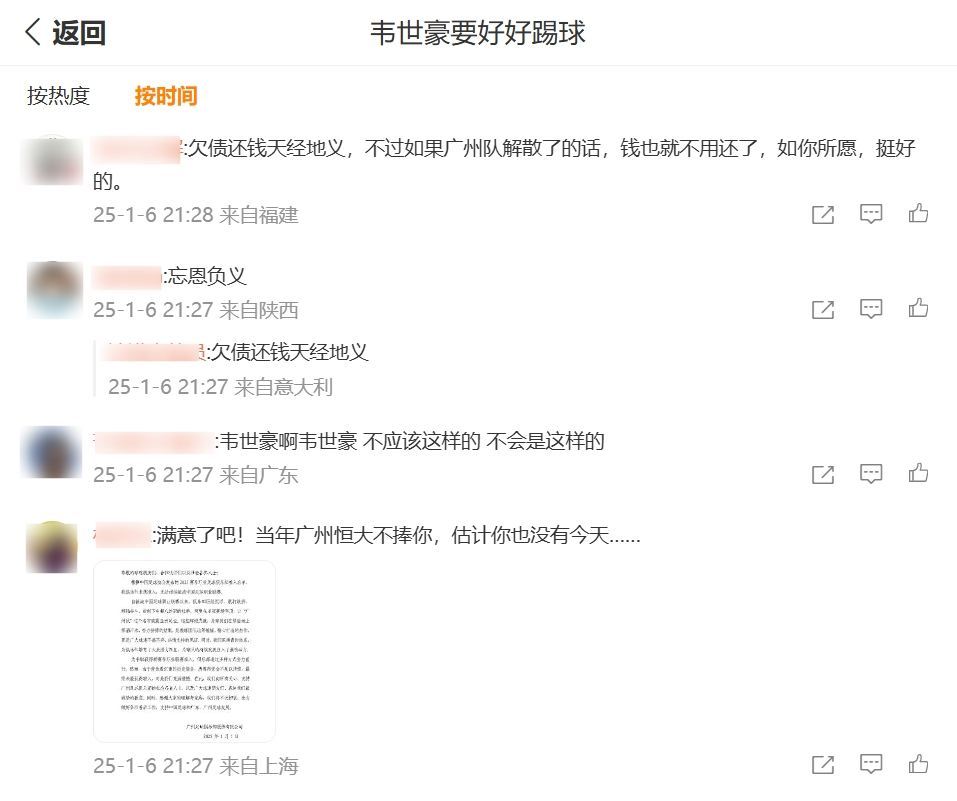Open avatar of the 广东 commenter
957x801 pixels.
coord(51,452)
